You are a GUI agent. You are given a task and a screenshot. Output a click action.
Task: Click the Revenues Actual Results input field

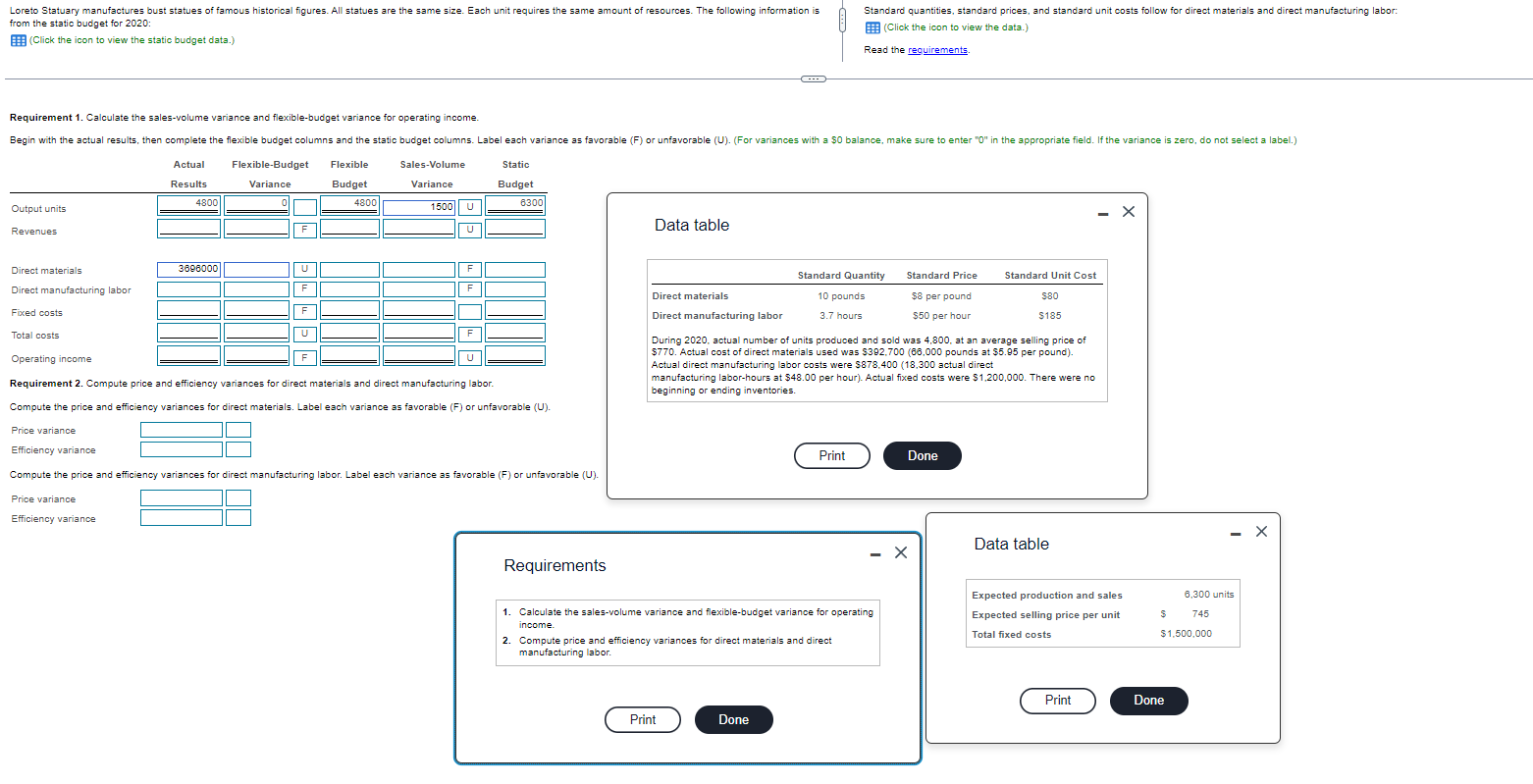pyautogui.click(x=188, y=228)
